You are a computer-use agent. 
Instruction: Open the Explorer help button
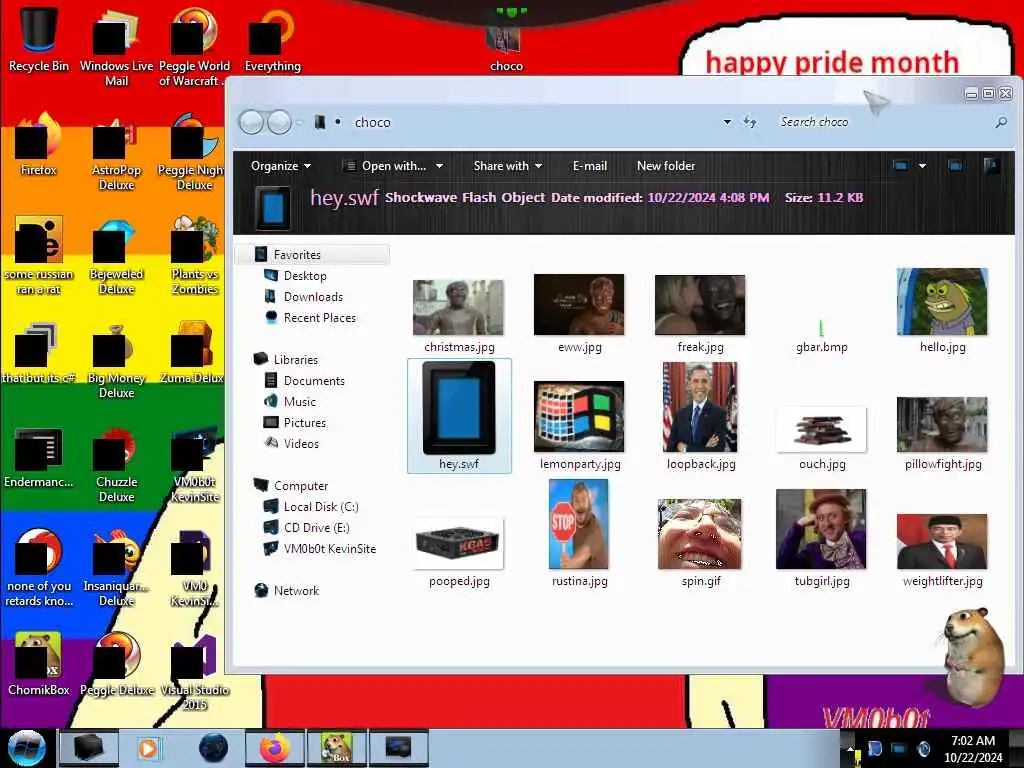tap(991, 166)
